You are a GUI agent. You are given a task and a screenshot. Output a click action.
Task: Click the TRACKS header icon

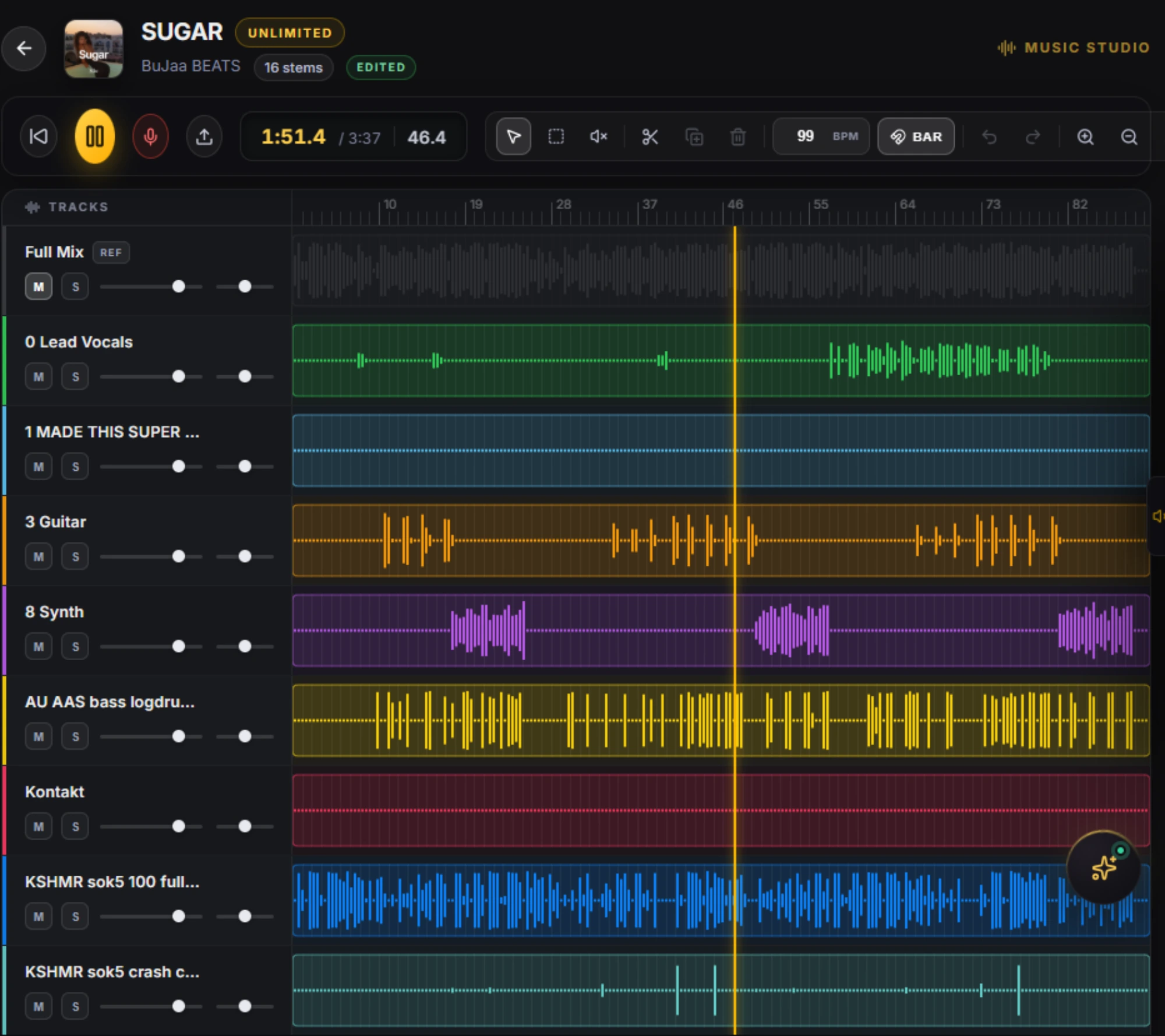point(33,207)
